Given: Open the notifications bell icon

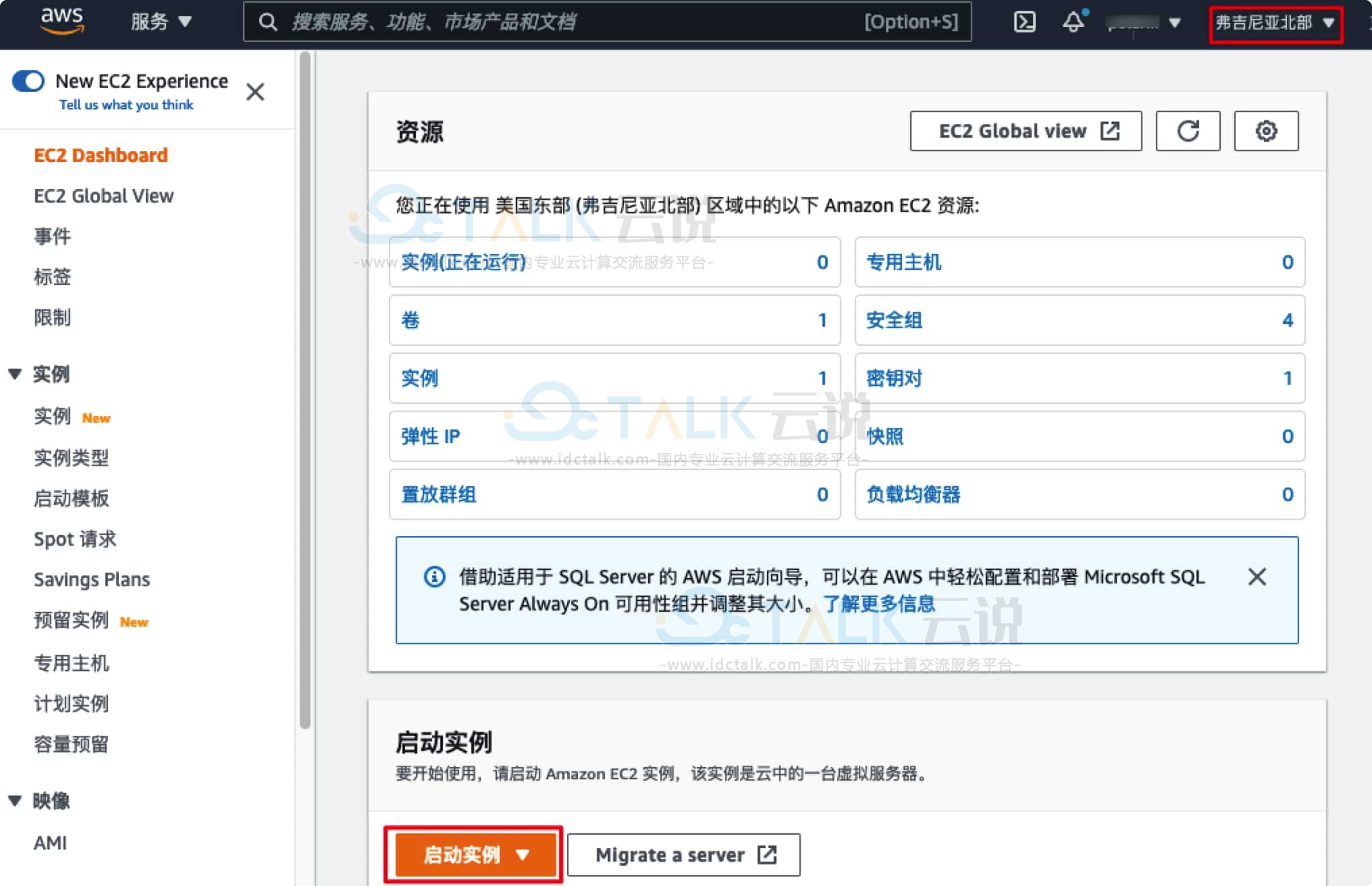Looking at the screenshot, I should [x=1074, y=22].
